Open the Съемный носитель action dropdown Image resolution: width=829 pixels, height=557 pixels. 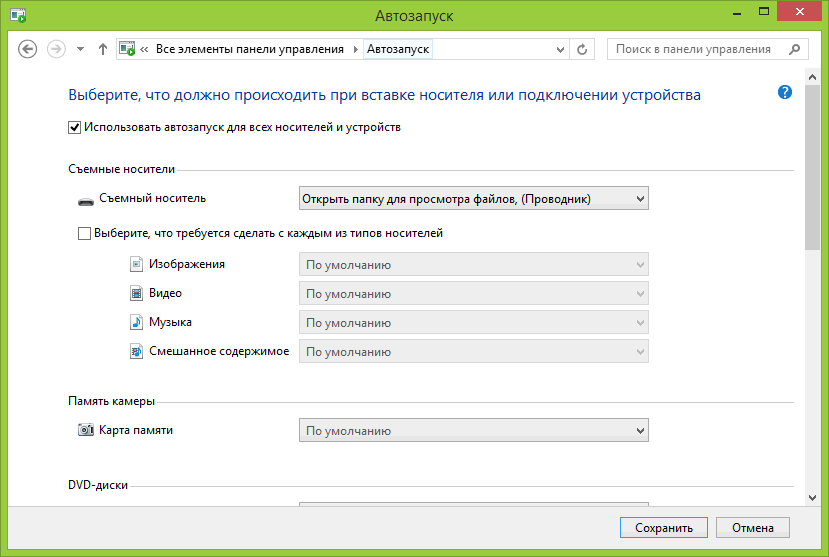474,199
